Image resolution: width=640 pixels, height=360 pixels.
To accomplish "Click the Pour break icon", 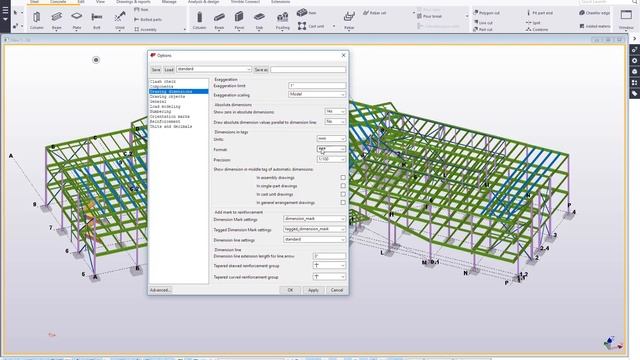I will tap(419, 16).
